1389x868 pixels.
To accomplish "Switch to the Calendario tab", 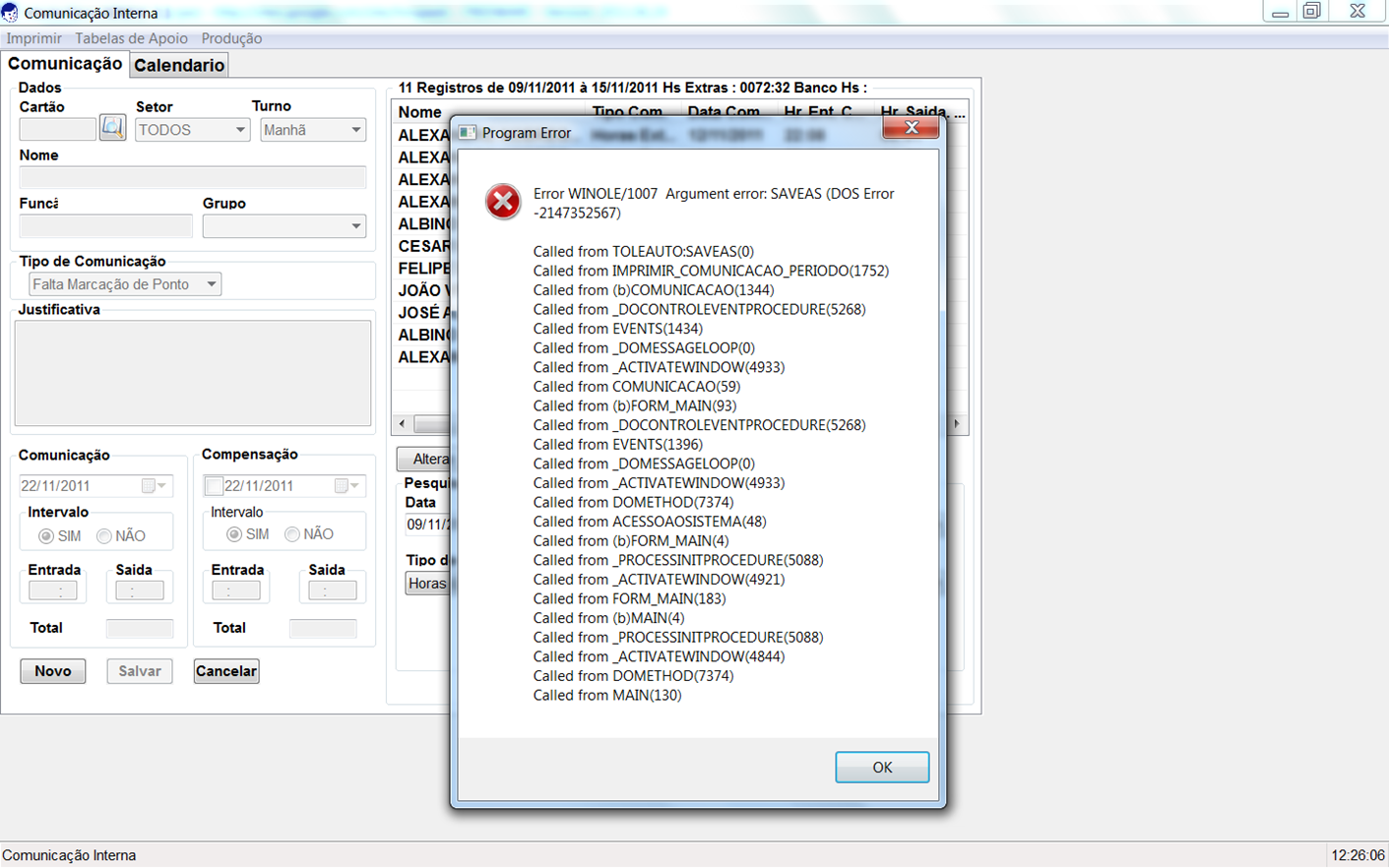I will (x=179, y=66).
